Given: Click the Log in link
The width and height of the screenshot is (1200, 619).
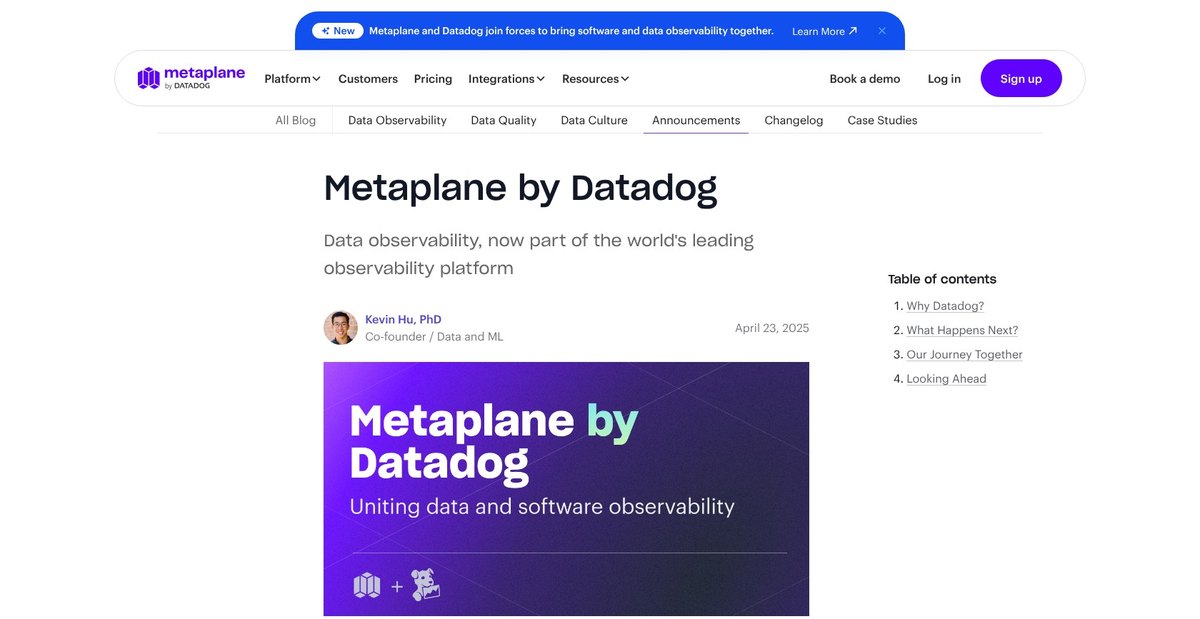Looking at the screenshot, I should 944,79.
